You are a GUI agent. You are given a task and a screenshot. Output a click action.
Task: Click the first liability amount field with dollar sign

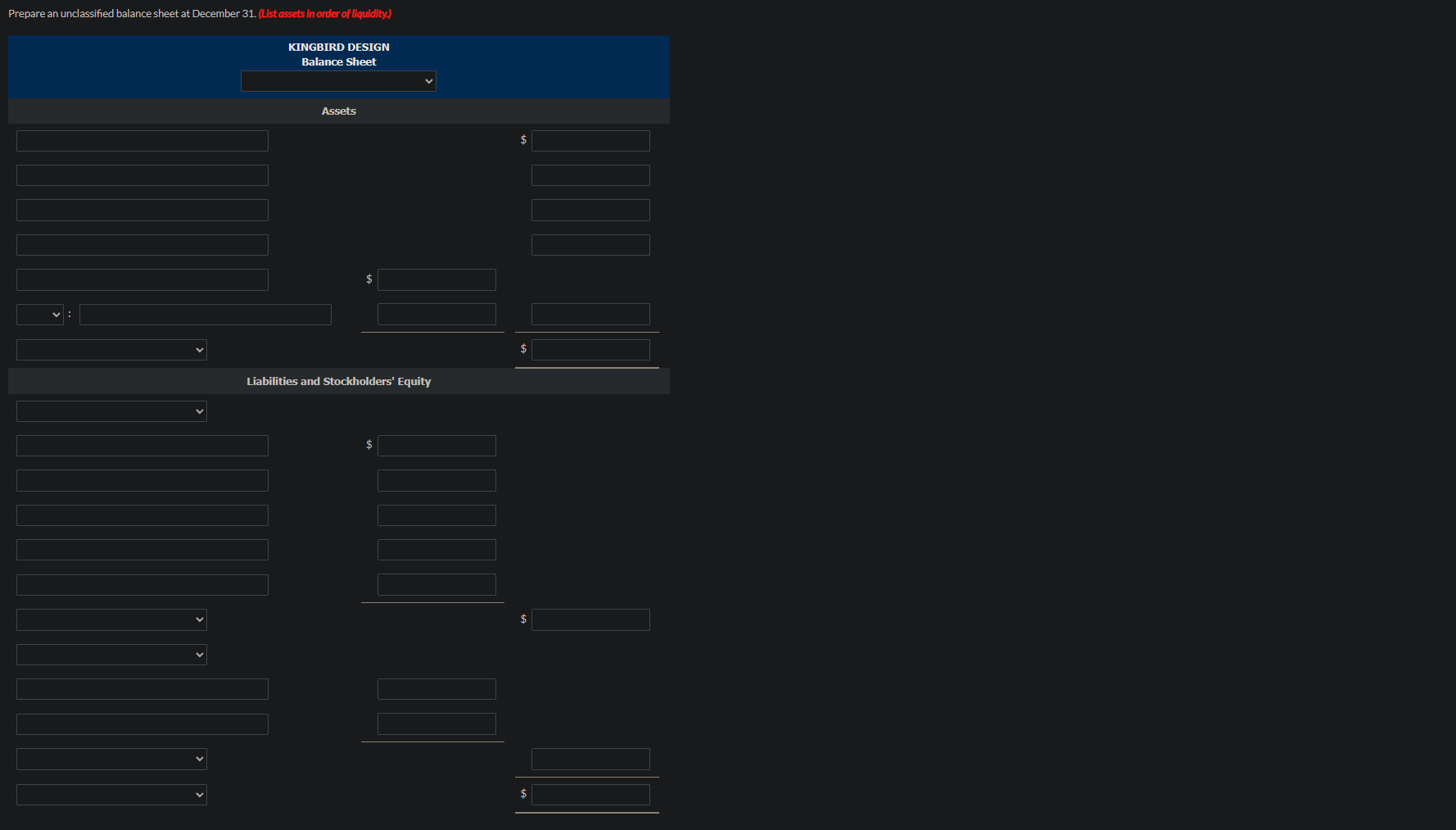click(436, 446)
